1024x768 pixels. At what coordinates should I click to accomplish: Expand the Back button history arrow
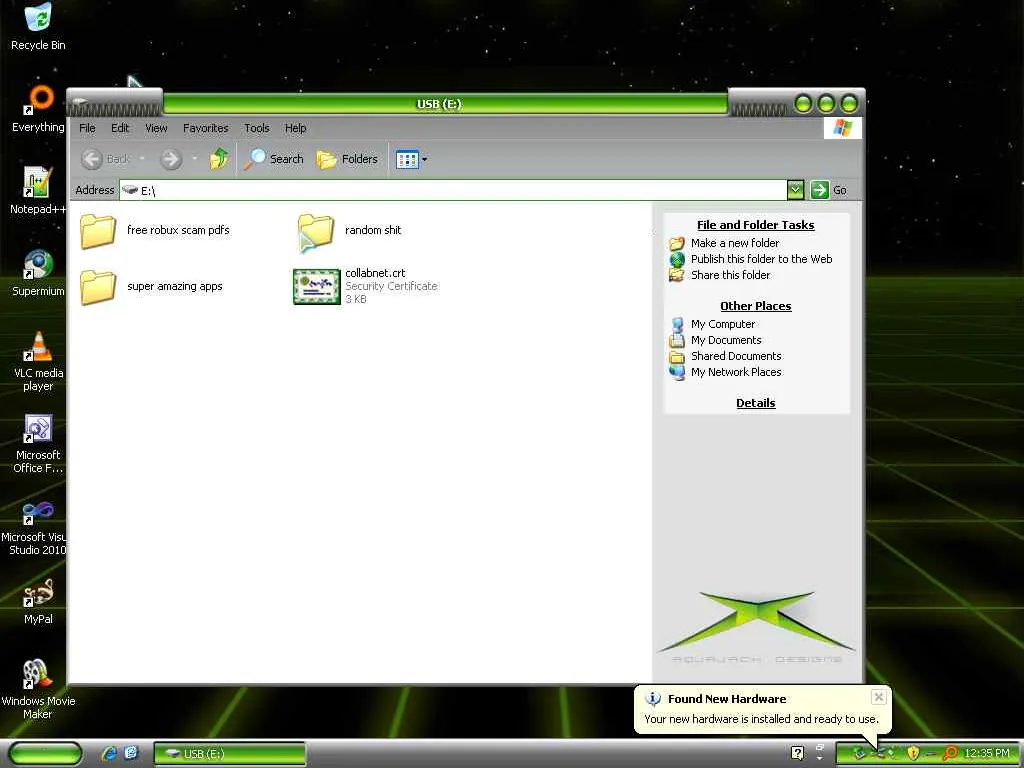[x=142, y=159]
